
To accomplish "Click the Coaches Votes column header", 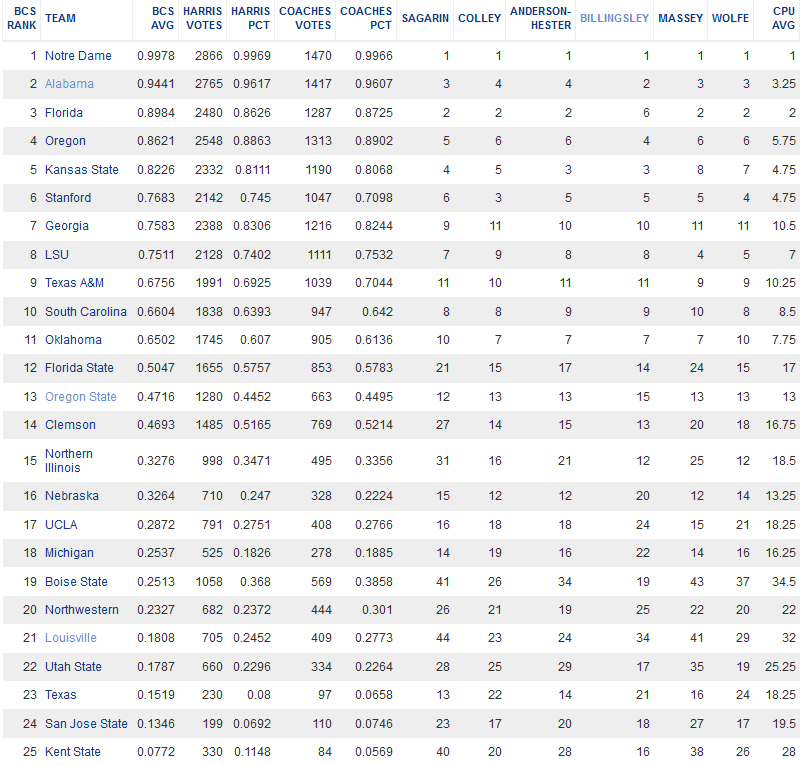I will pyautogui.click(x=307, y=18).
